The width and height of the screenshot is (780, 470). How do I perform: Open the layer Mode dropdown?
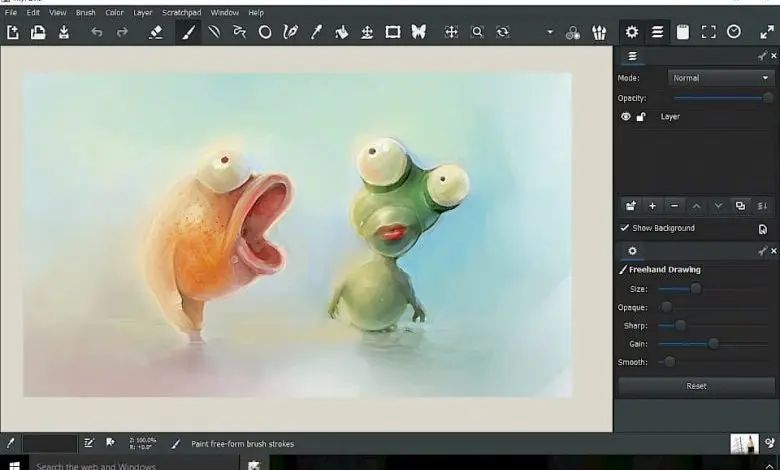click(721, 78)
